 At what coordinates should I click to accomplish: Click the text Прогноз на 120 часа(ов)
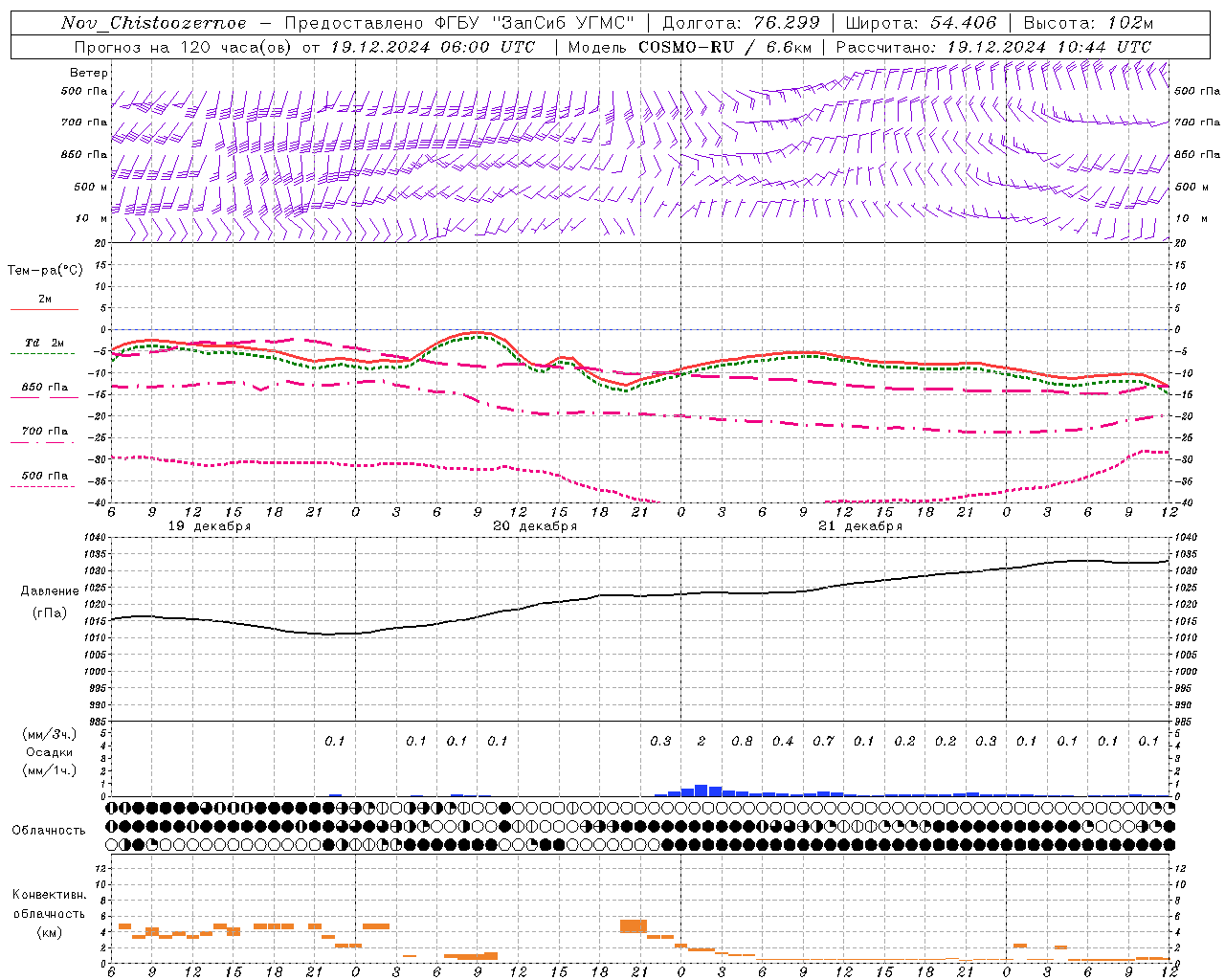click(185, 47)
